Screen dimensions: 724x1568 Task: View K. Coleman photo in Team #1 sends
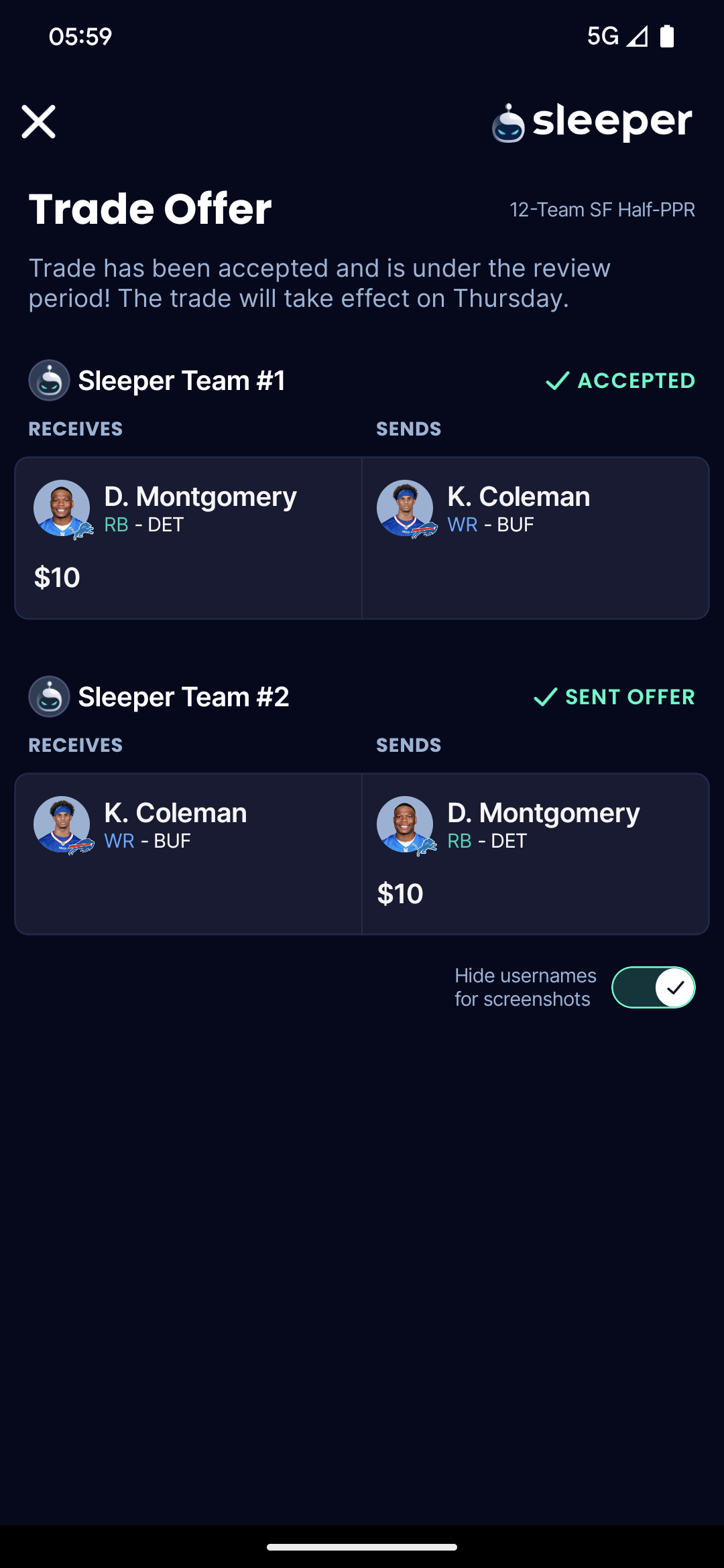point(405,509)
